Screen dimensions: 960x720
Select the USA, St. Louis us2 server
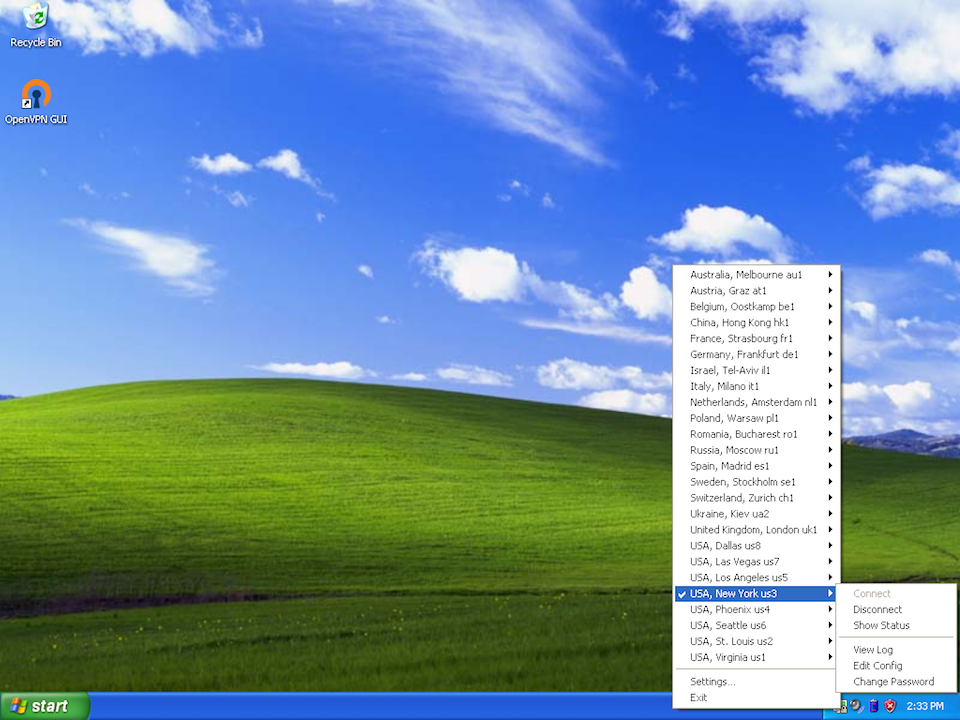point(756,641)
